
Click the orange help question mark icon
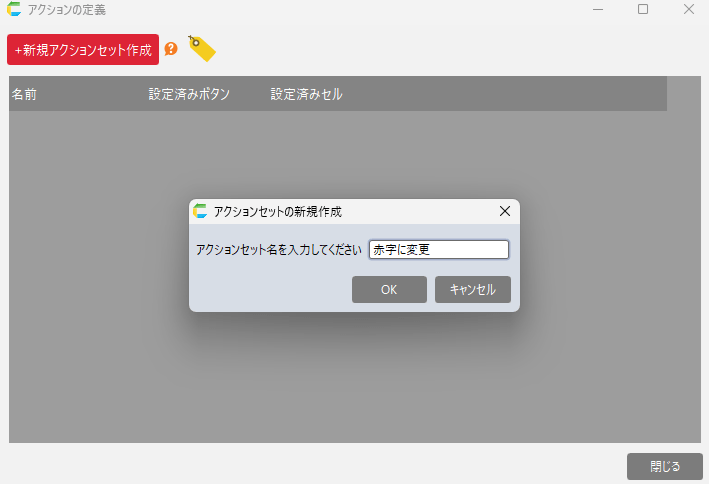[x=171, y=49]
